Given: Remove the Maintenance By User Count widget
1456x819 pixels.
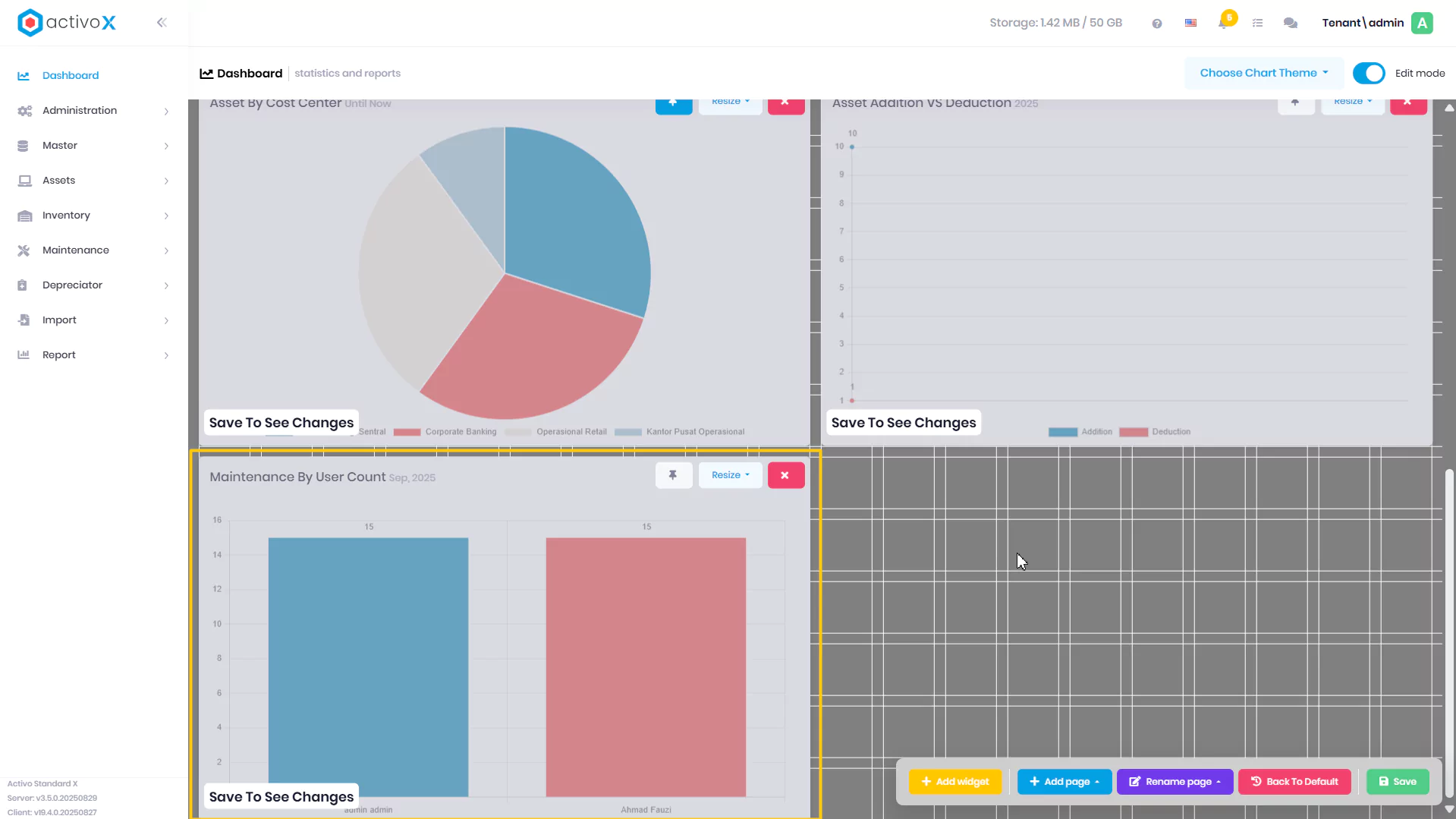Looking at the screenshot, I should 785,475.
